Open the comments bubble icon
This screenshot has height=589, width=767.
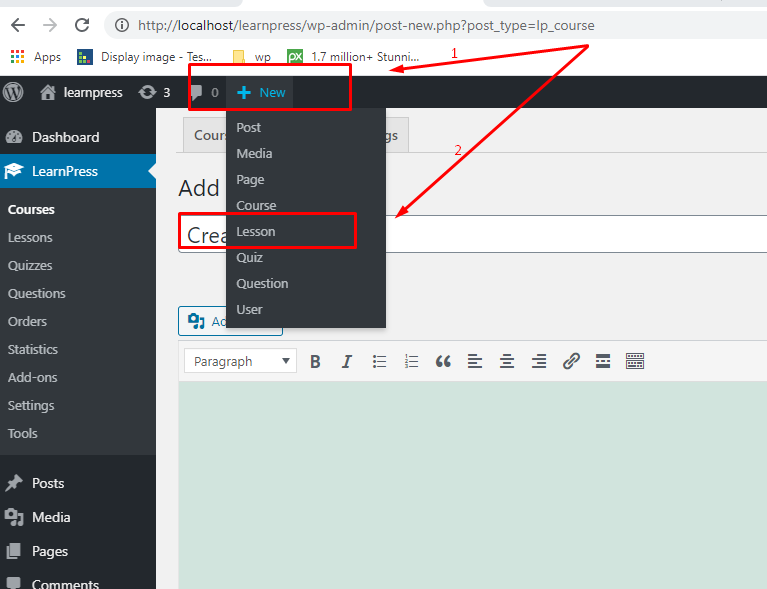tap(197, 92)
